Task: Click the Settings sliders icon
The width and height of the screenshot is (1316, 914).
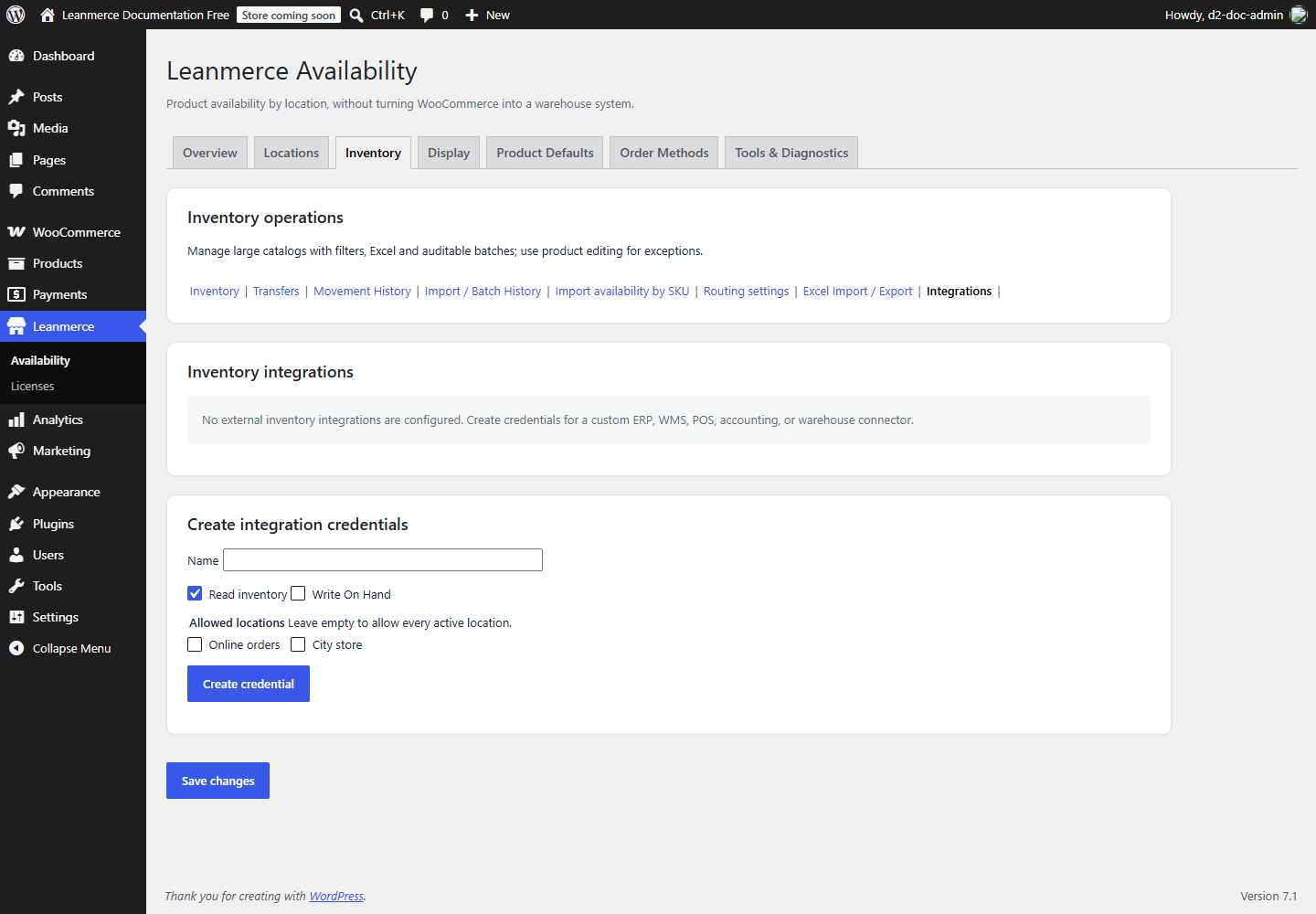Action: click(16, 617)
